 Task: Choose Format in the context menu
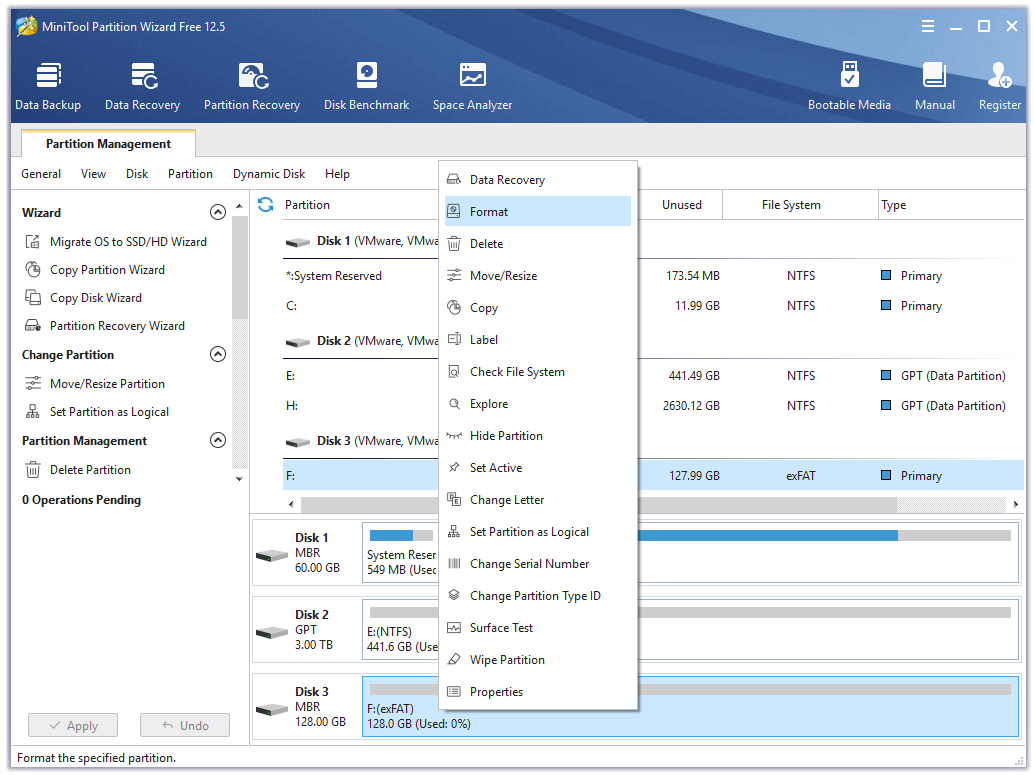[x=538, y=212]
